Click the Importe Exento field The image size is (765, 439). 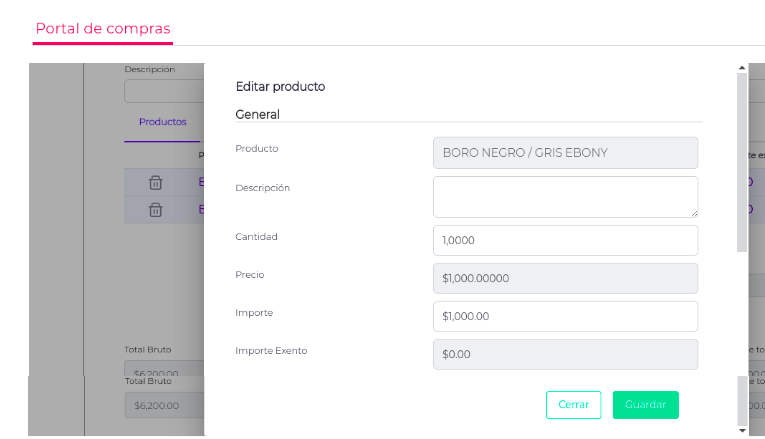565,354
